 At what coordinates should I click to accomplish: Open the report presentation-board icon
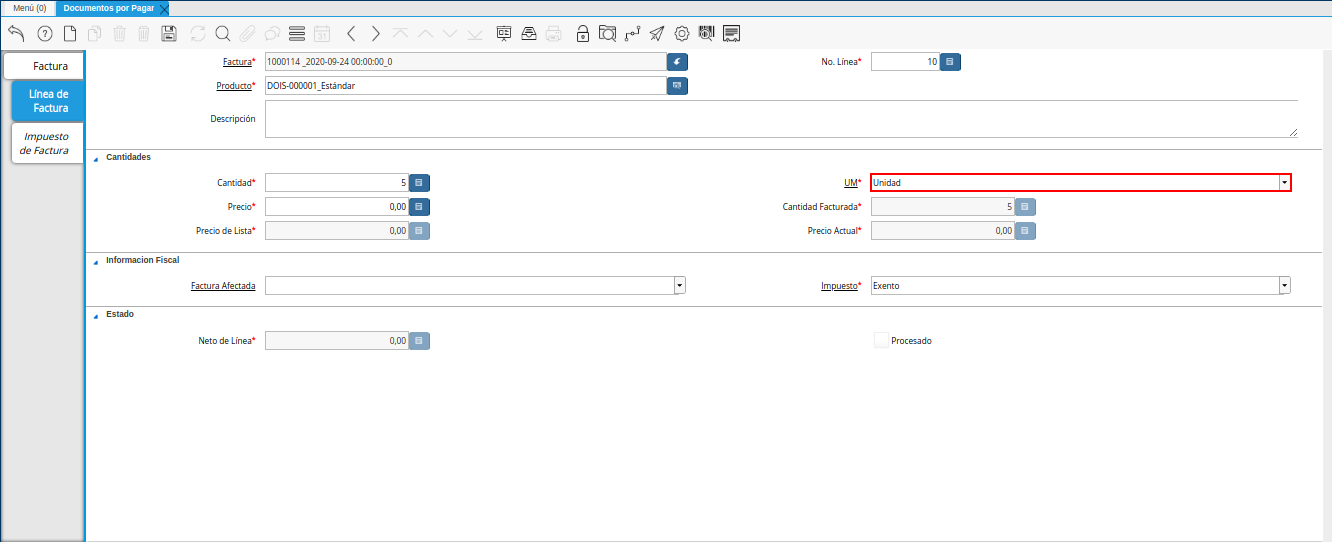504,33
